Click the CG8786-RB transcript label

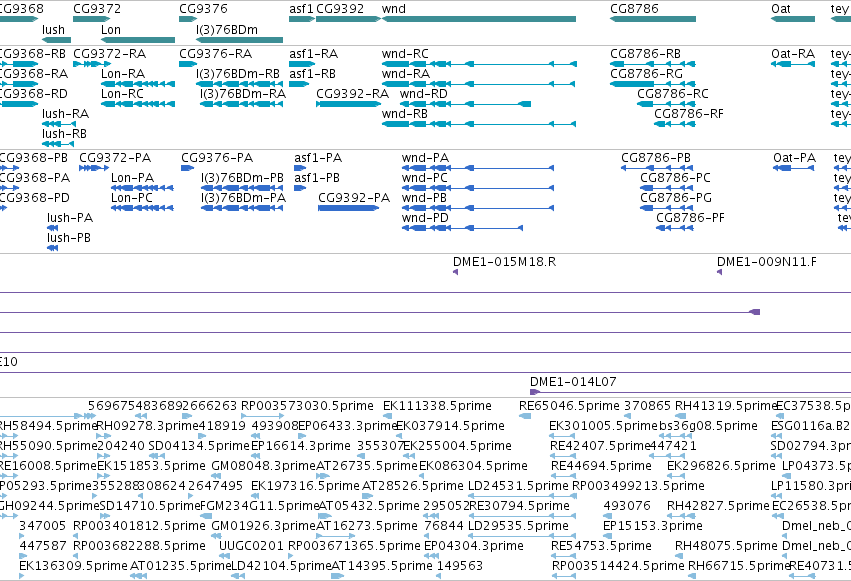645,54
